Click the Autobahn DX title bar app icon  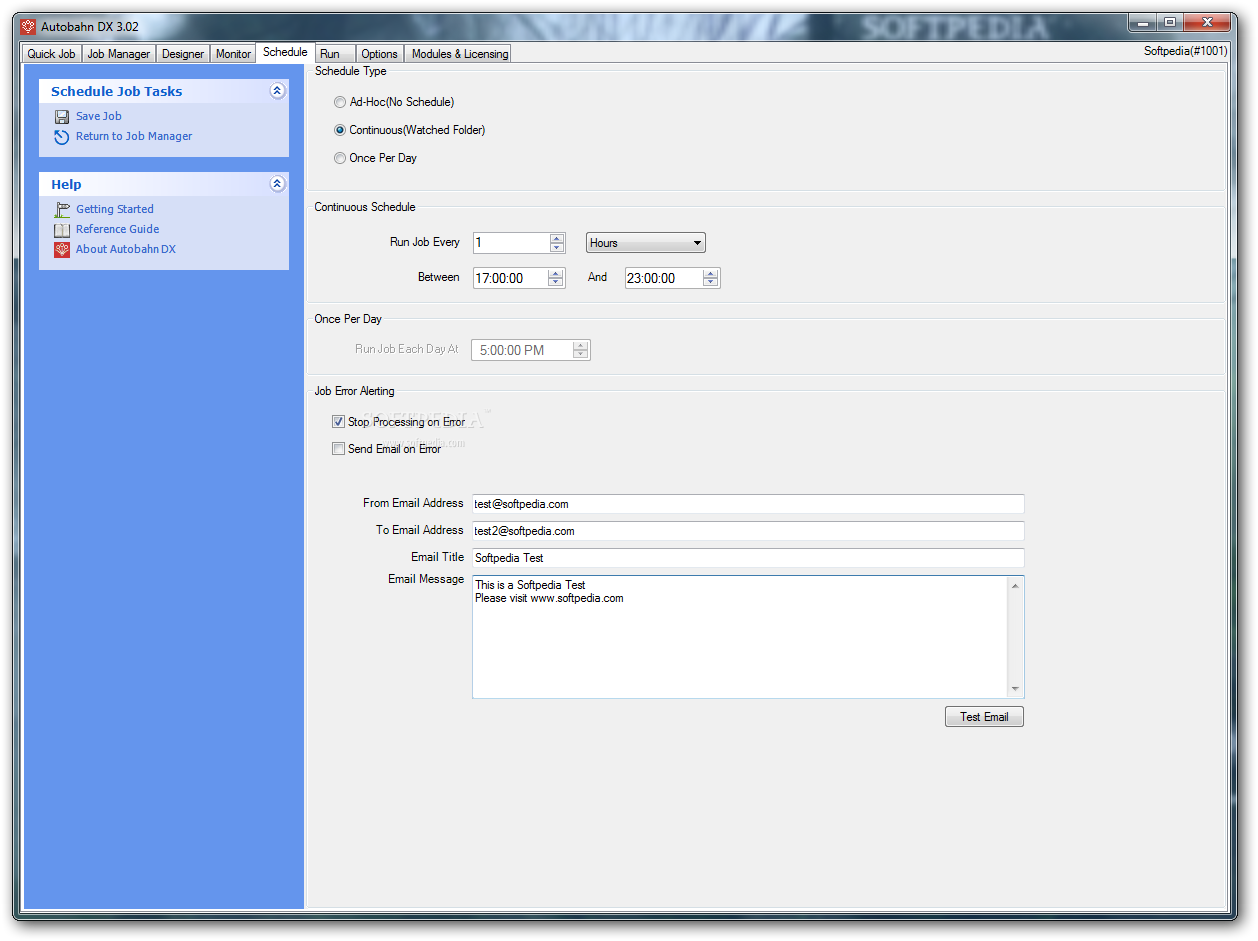29,26
